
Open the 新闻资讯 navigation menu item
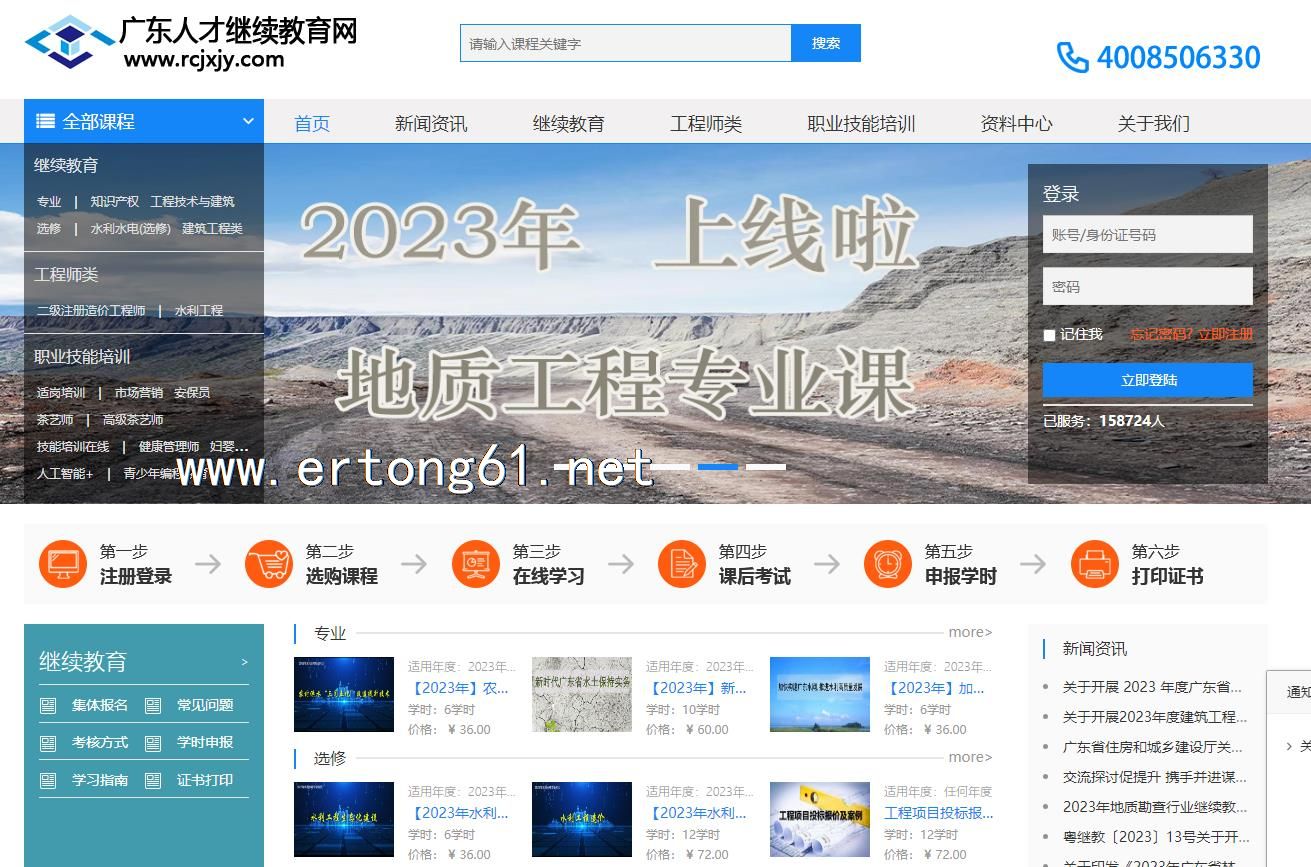click(x=430, y=124)
